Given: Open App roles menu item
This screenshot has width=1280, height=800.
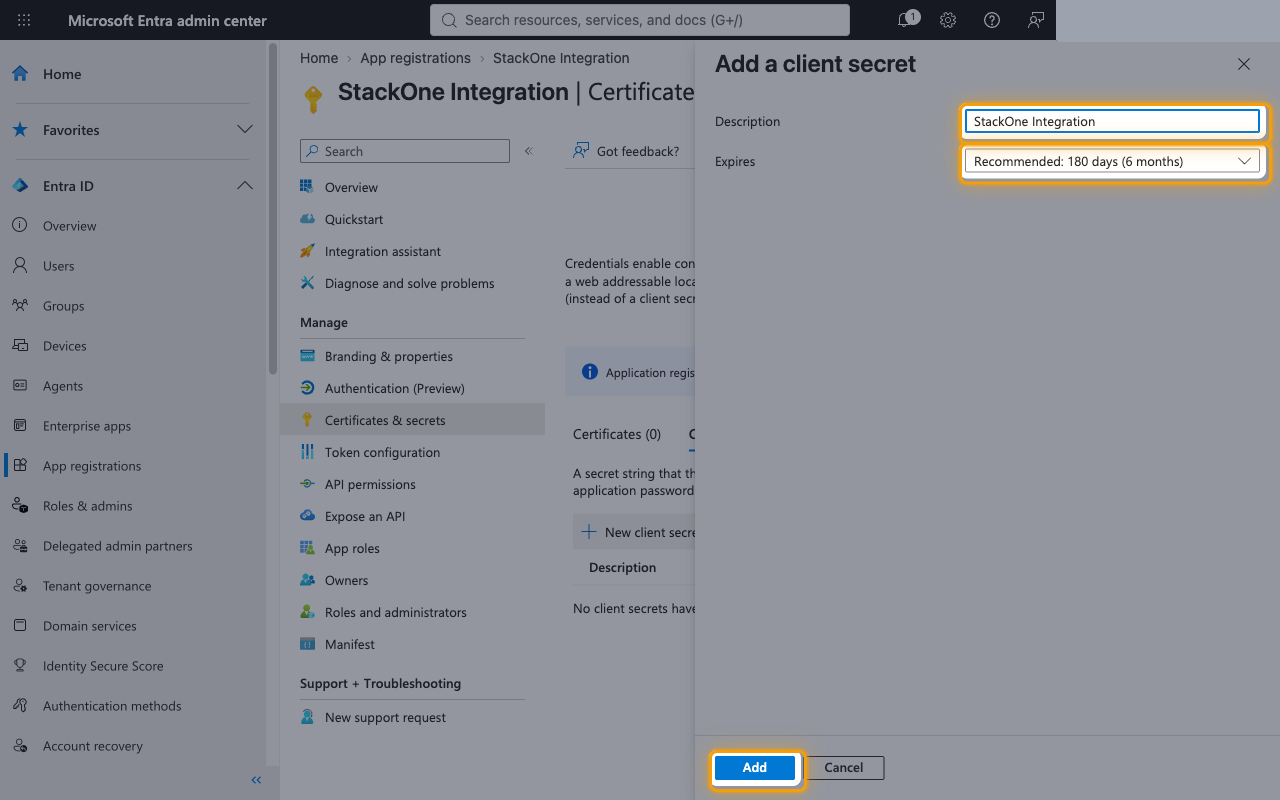Looking at the screenshot, I should (x=352, y=548).
